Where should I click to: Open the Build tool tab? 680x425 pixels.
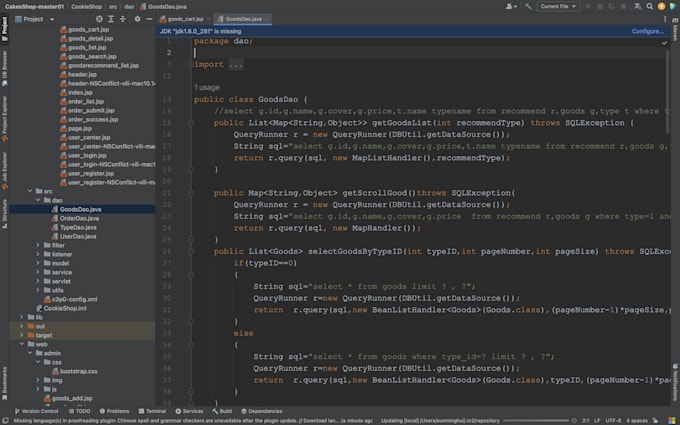pos(222,411)
